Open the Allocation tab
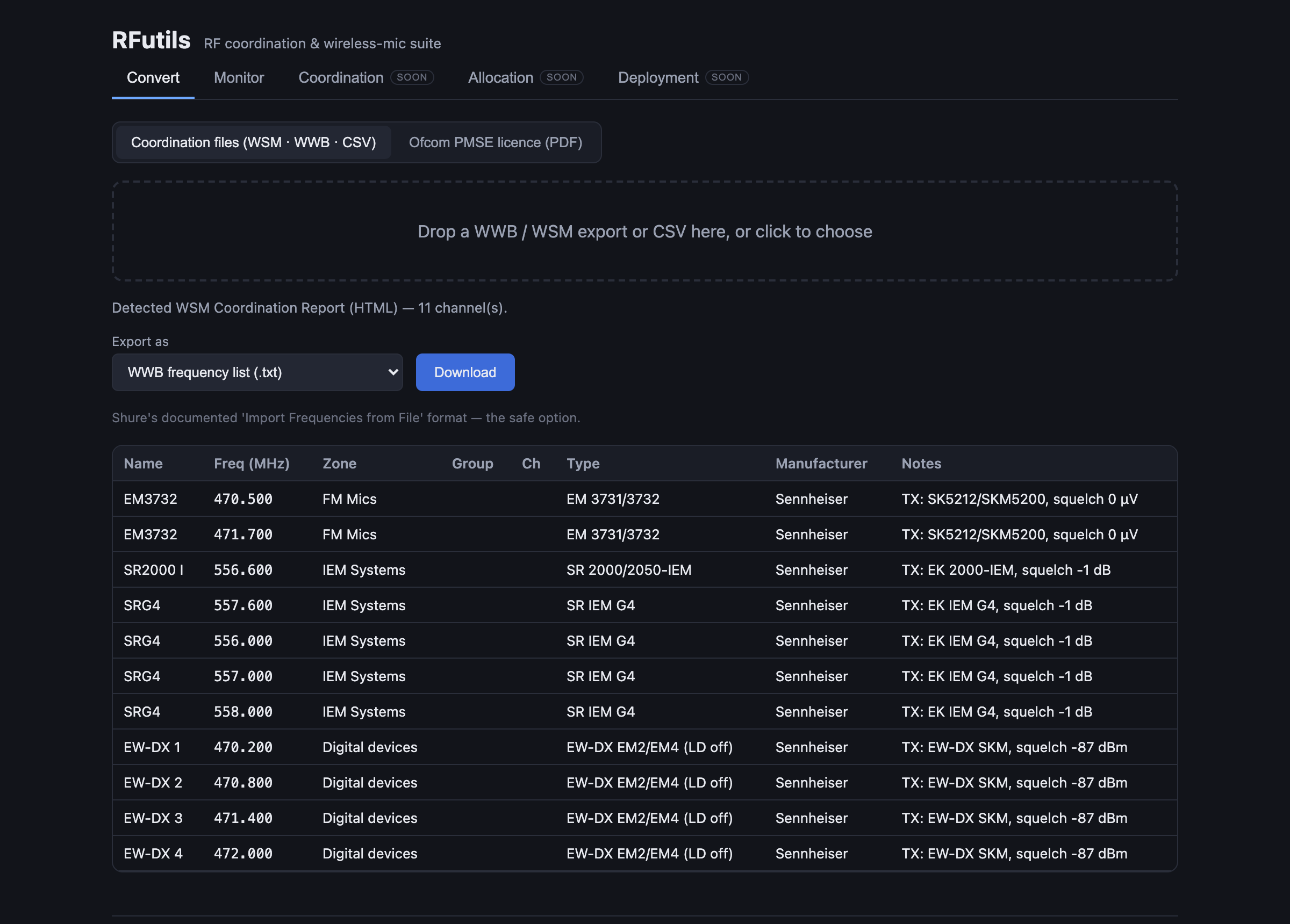The height and width of the screenshot is (924, 1290). pyautogui.click(x=526, y=77)
